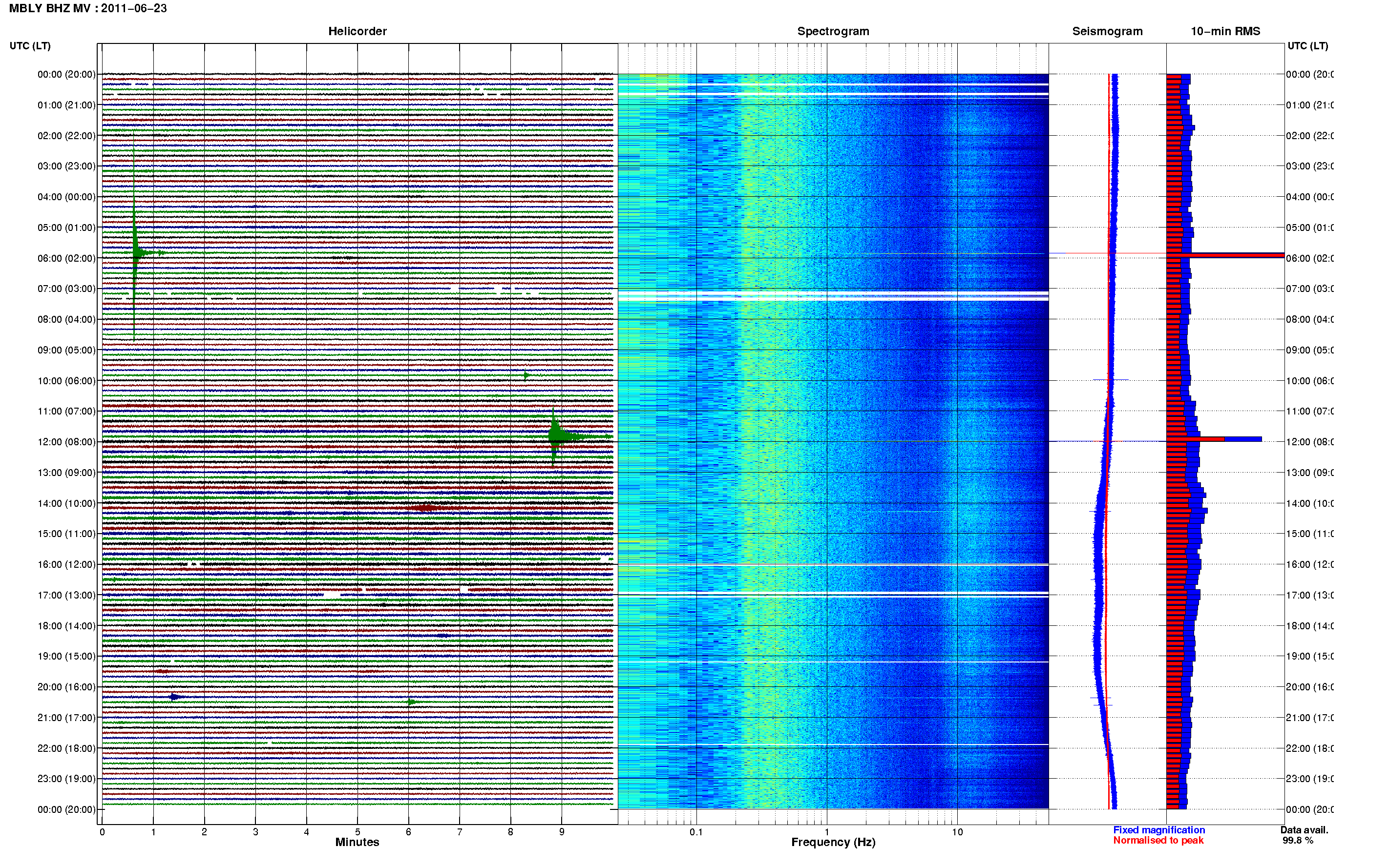
Task: Click the right '18:00 (14:' time label
Action: tap(1310, 626)
